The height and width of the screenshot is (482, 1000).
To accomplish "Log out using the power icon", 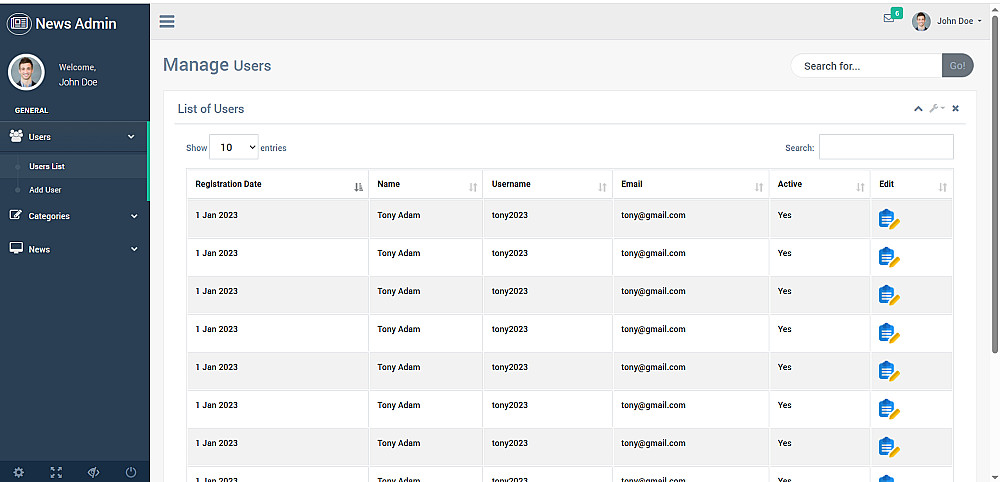I will pyautogui.click(x=131, y=472).
